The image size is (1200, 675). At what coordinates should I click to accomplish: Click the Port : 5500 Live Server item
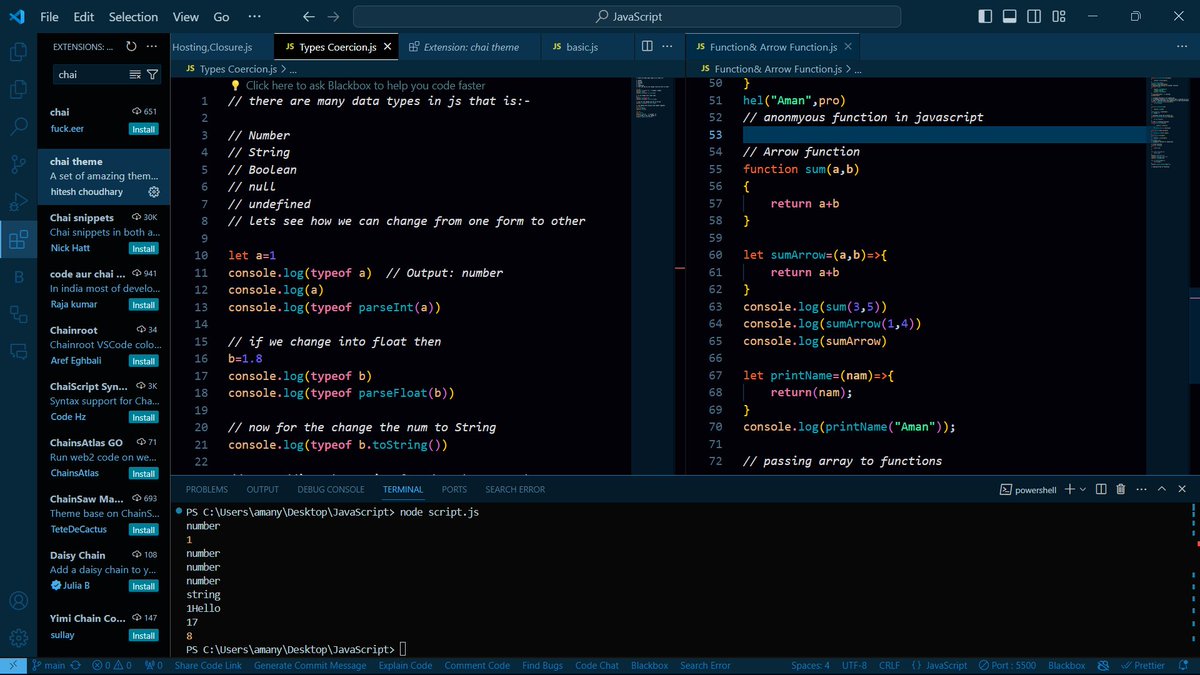pyautogui.click(x=1007, y=665)
